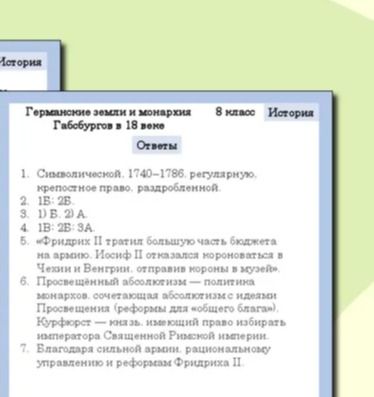Click the line 'Чехии и Венгрии, отправив короны в музей'
The image size is (374, 397).
click(158, 268)
